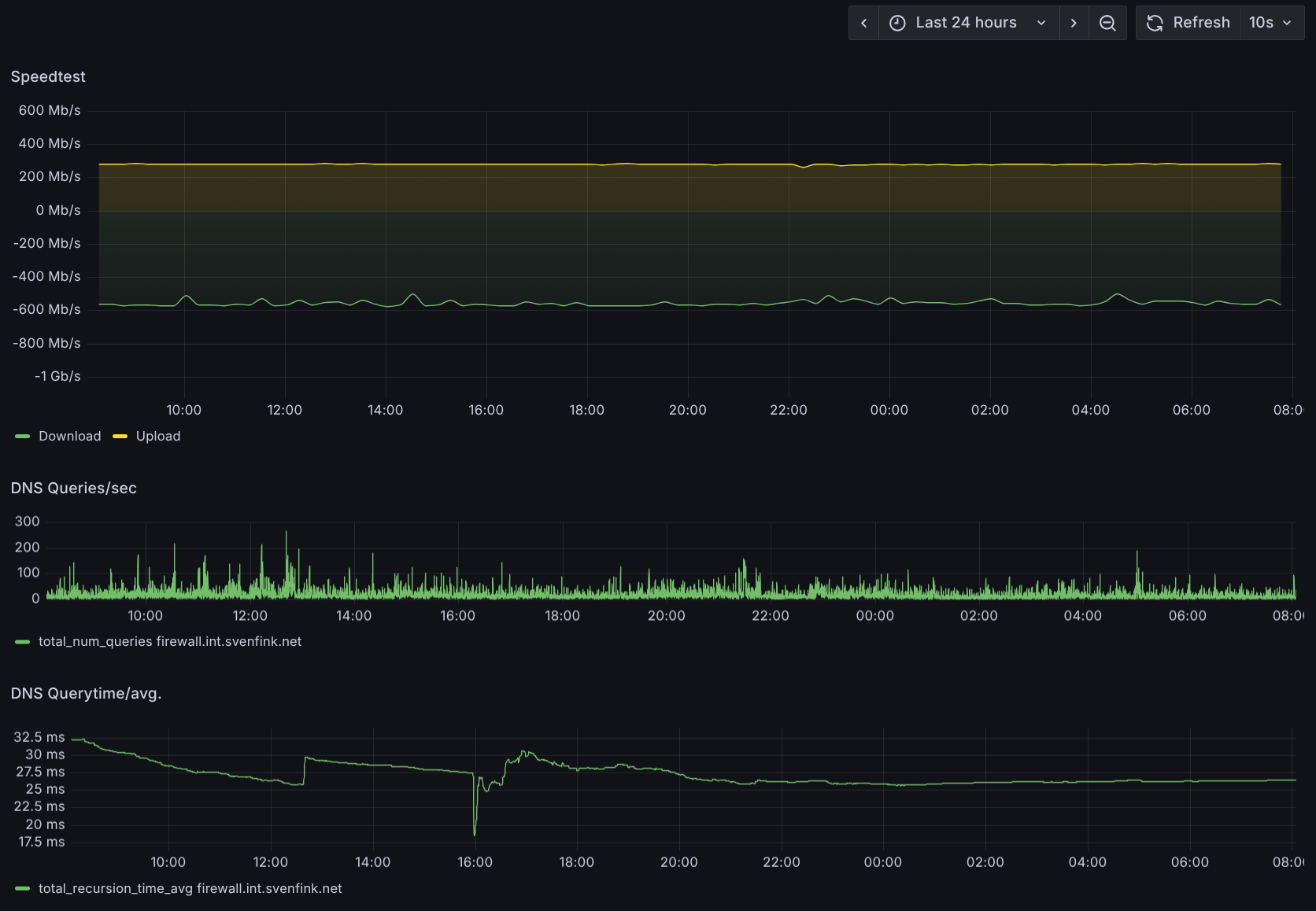Click the clock icon in time picker
This screenshot has width=1316, height=911.
tap(897, 23)
